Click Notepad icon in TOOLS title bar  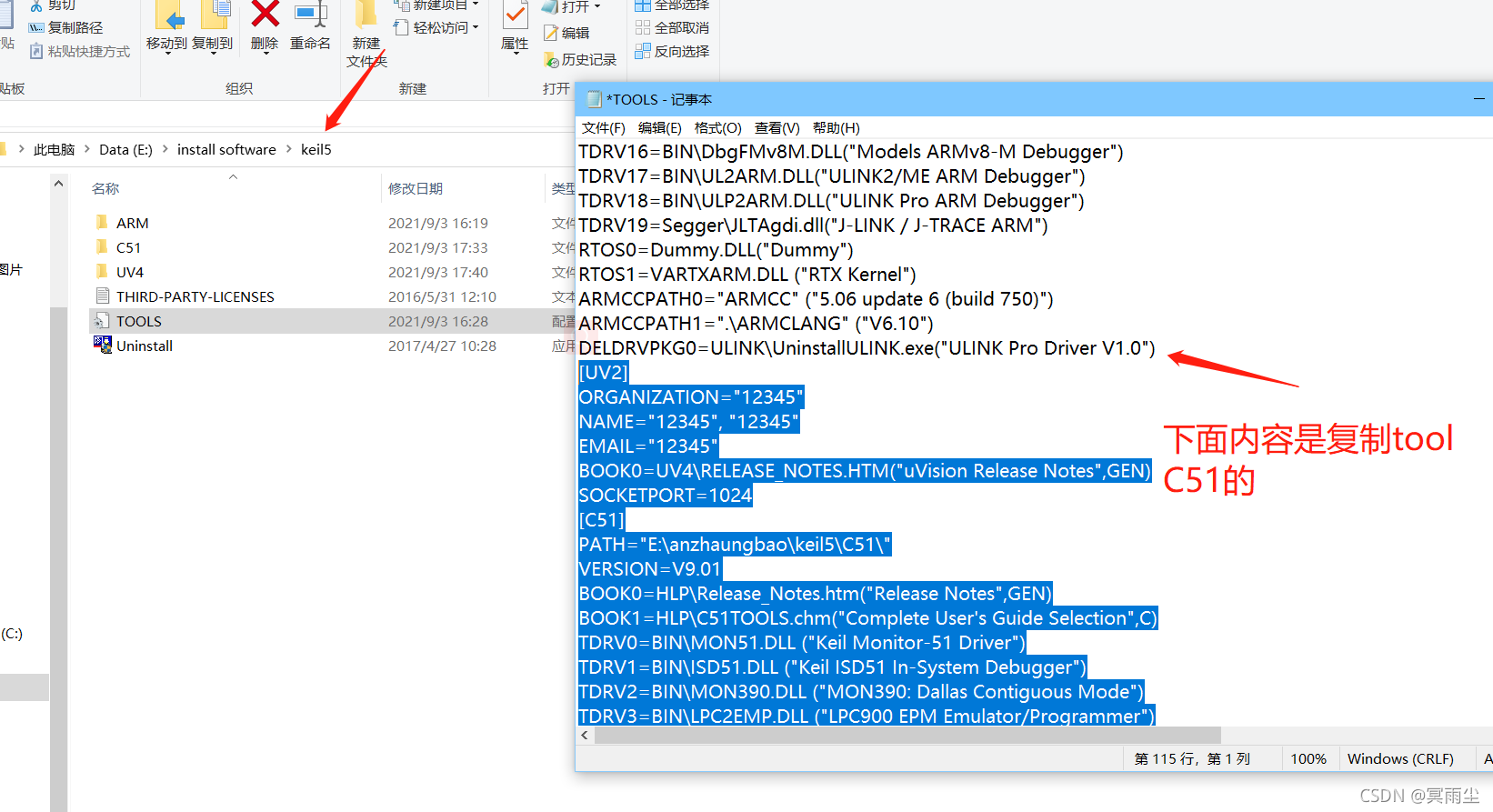pos(594,100)
